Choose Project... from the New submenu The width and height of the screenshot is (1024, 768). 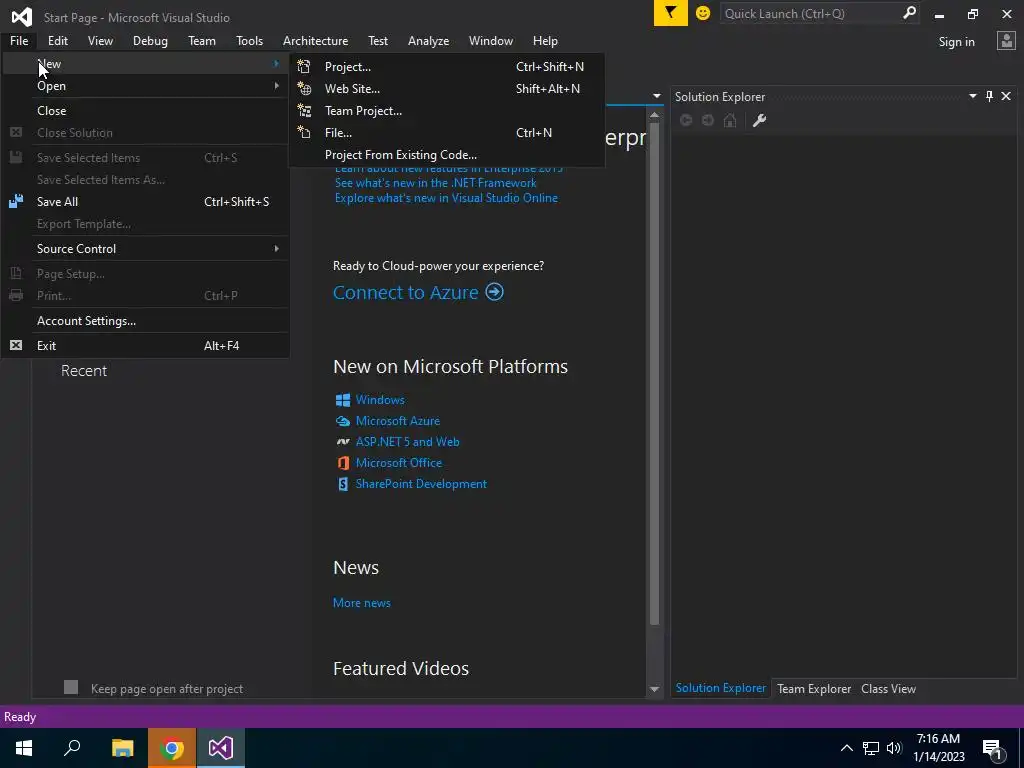(x=446, y=67)
